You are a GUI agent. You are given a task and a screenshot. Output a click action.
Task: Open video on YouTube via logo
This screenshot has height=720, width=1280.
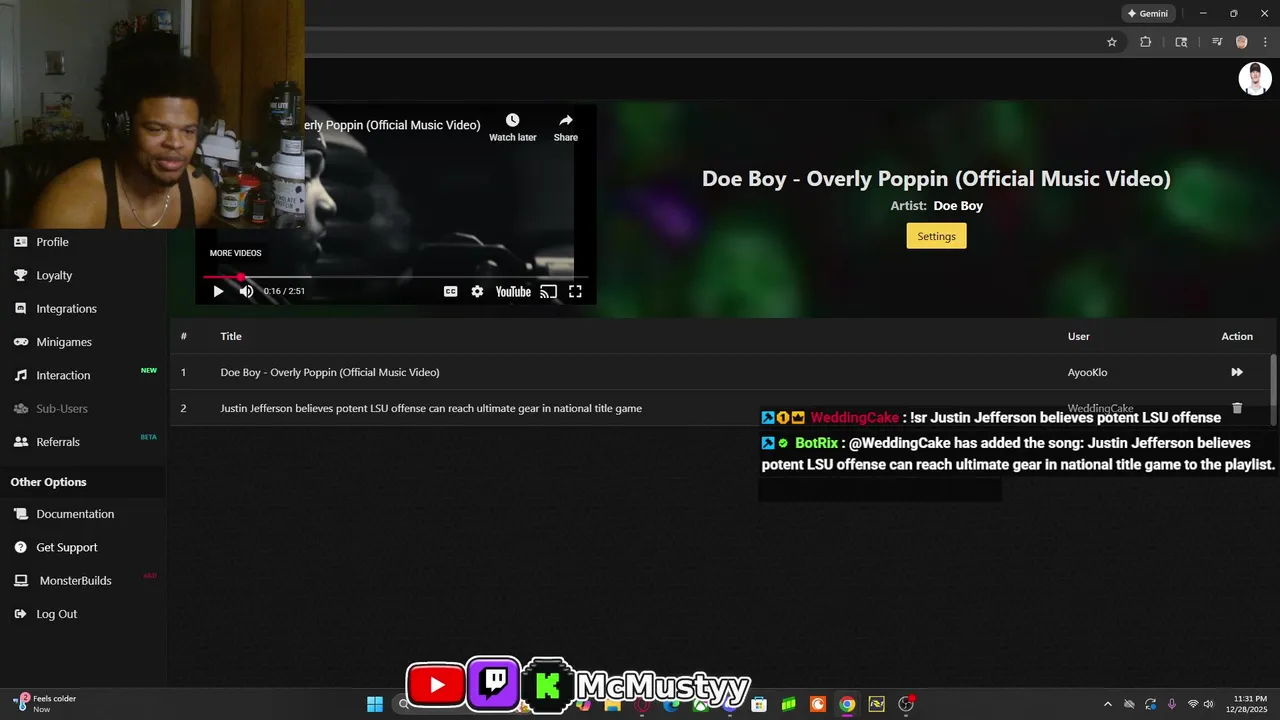(513, 291)
